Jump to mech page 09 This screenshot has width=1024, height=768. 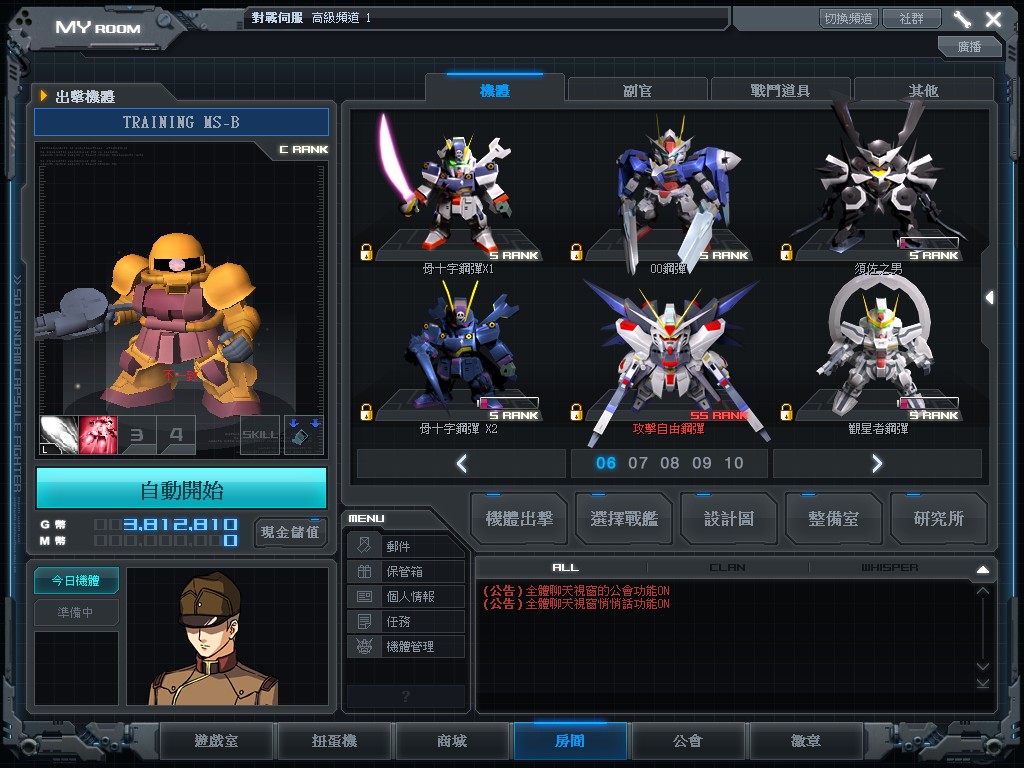pos(701,463)
